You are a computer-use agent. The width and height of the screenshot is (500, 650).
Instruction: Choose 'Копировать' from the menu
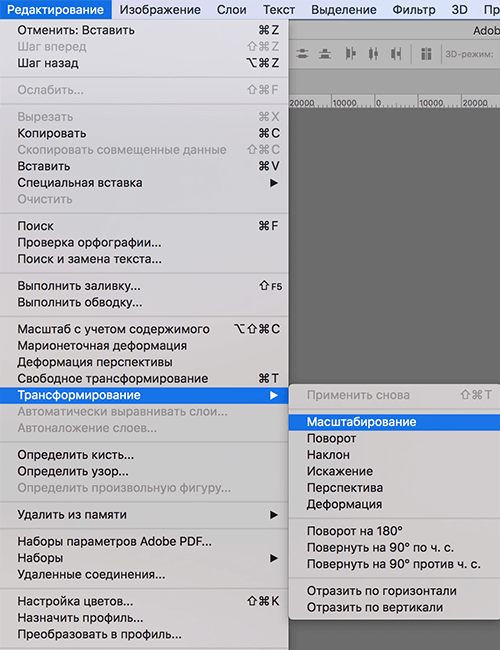pyautogui.click(x=144, y=133)
